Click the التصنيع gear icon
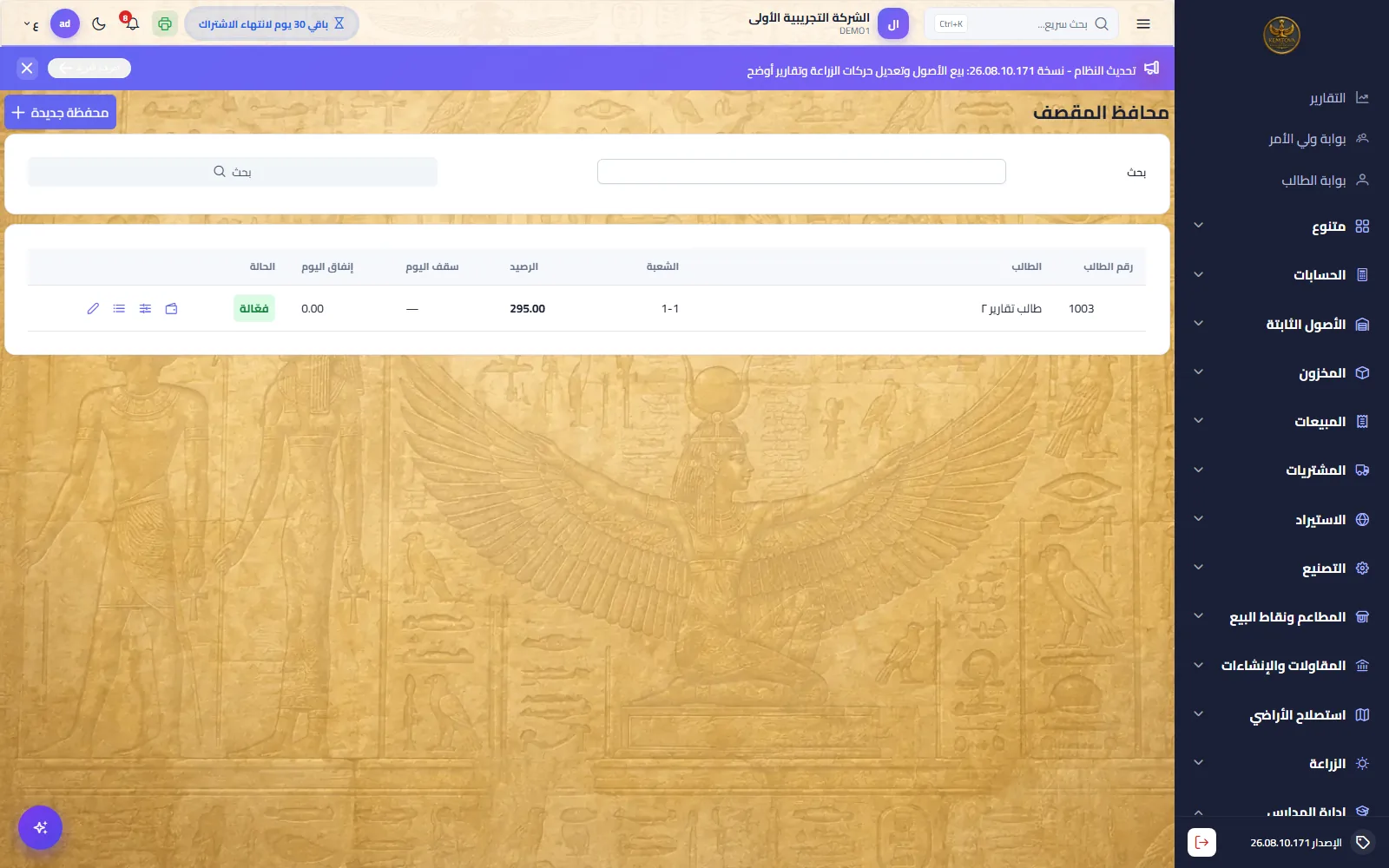 pos(1362,568)
